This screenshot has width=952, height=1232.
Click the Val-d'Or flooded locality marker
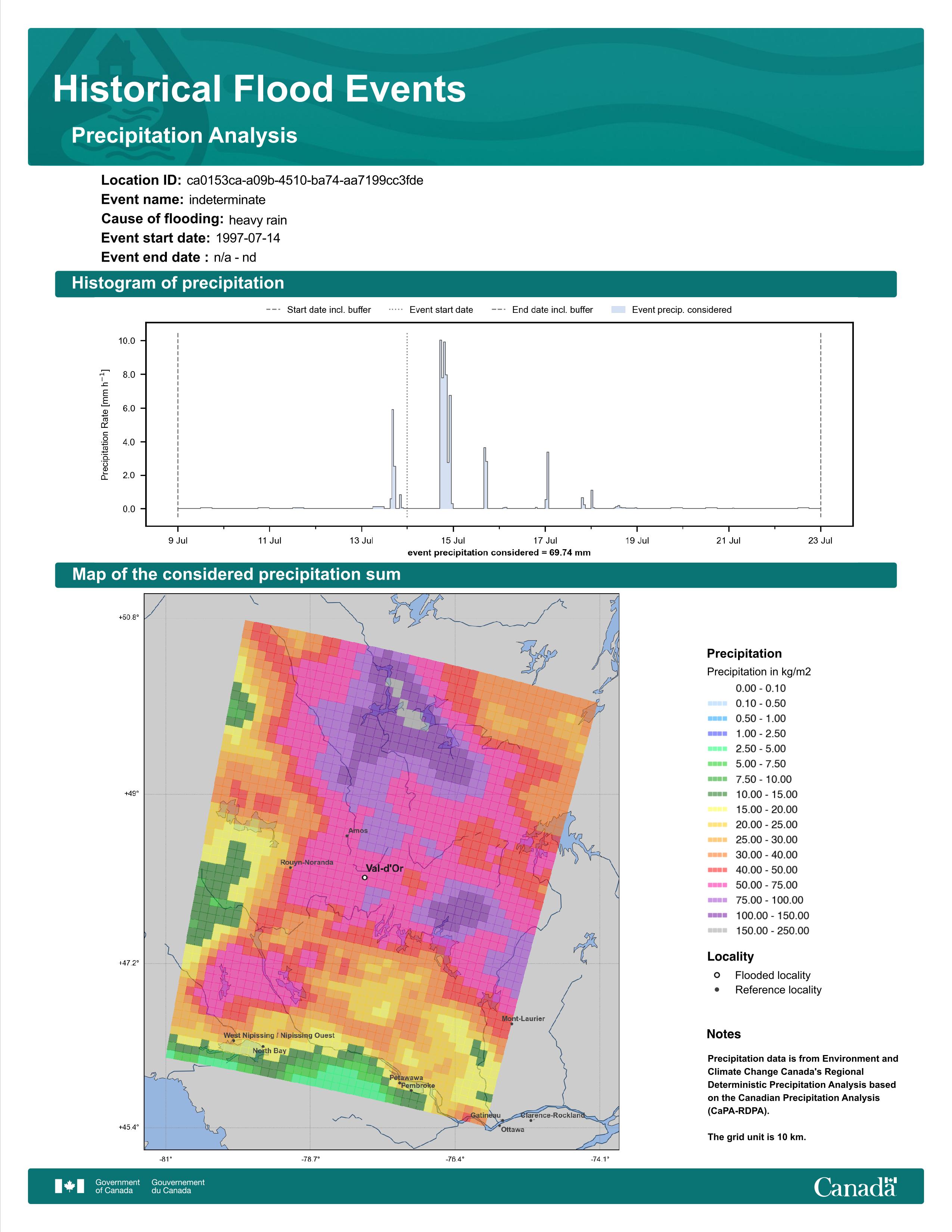point(365,877)
